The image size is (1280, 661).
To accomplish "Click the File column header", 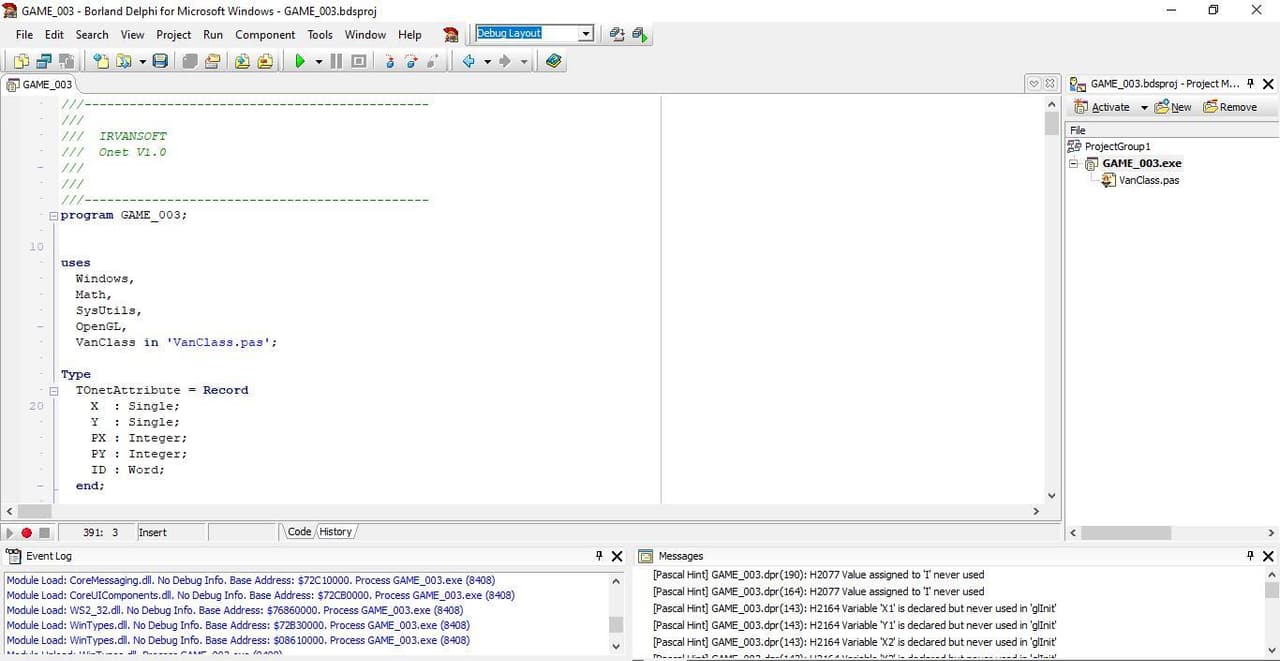I will point(1172,130).
